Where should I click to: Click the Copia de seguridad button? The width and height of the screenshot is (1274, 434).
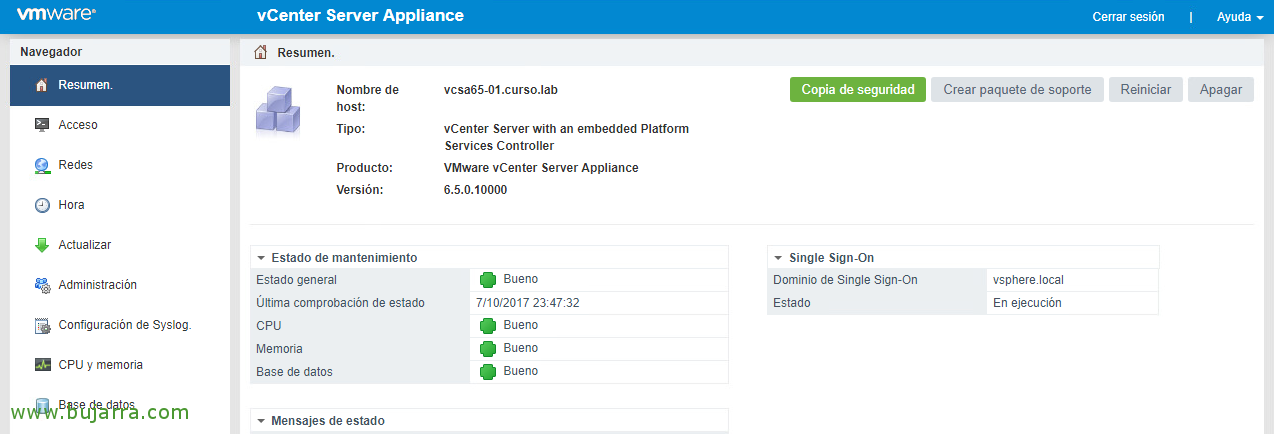click(858, 89)
